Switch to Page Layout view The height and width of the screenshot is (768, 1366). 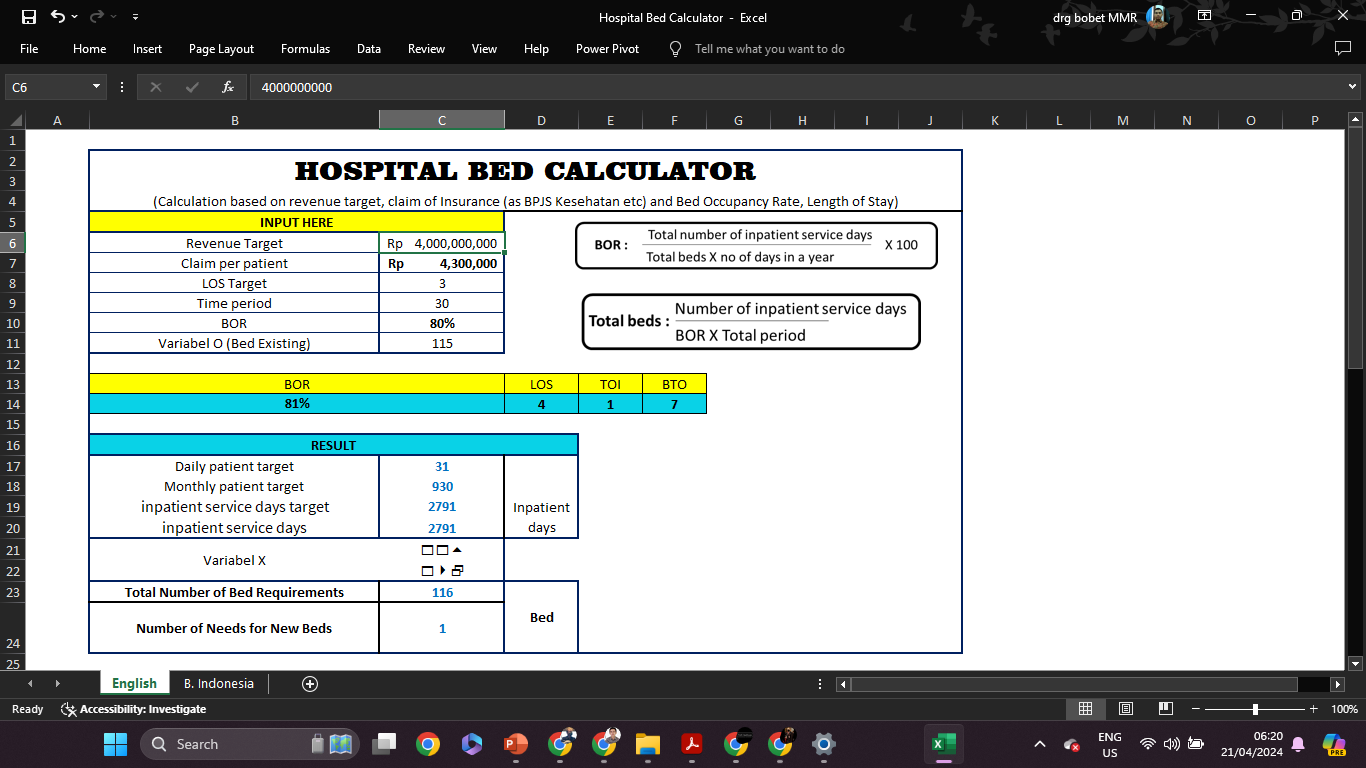pos(1125,709)
